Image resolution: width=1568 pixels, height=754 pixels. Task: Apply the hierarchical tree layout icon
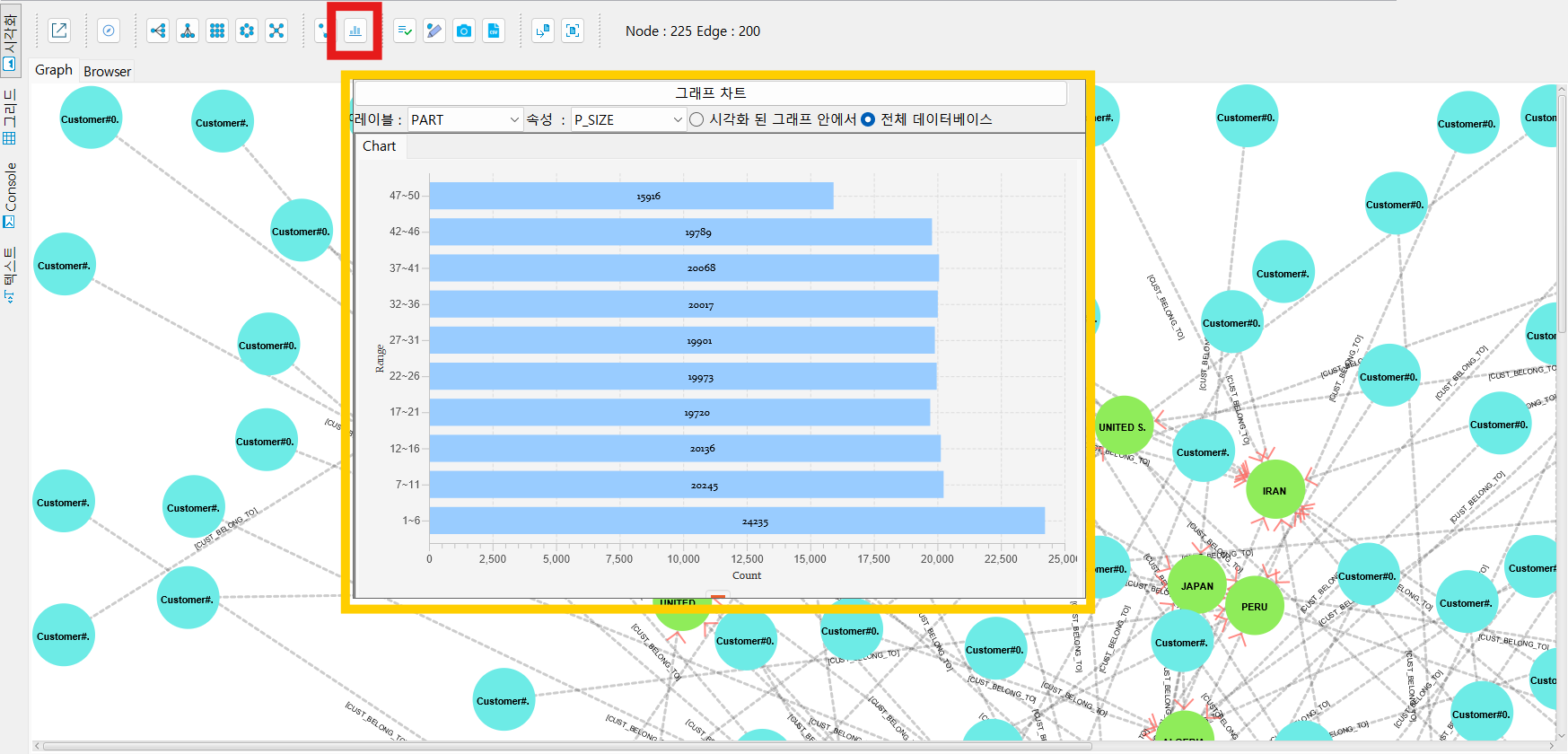pos(188,31)
